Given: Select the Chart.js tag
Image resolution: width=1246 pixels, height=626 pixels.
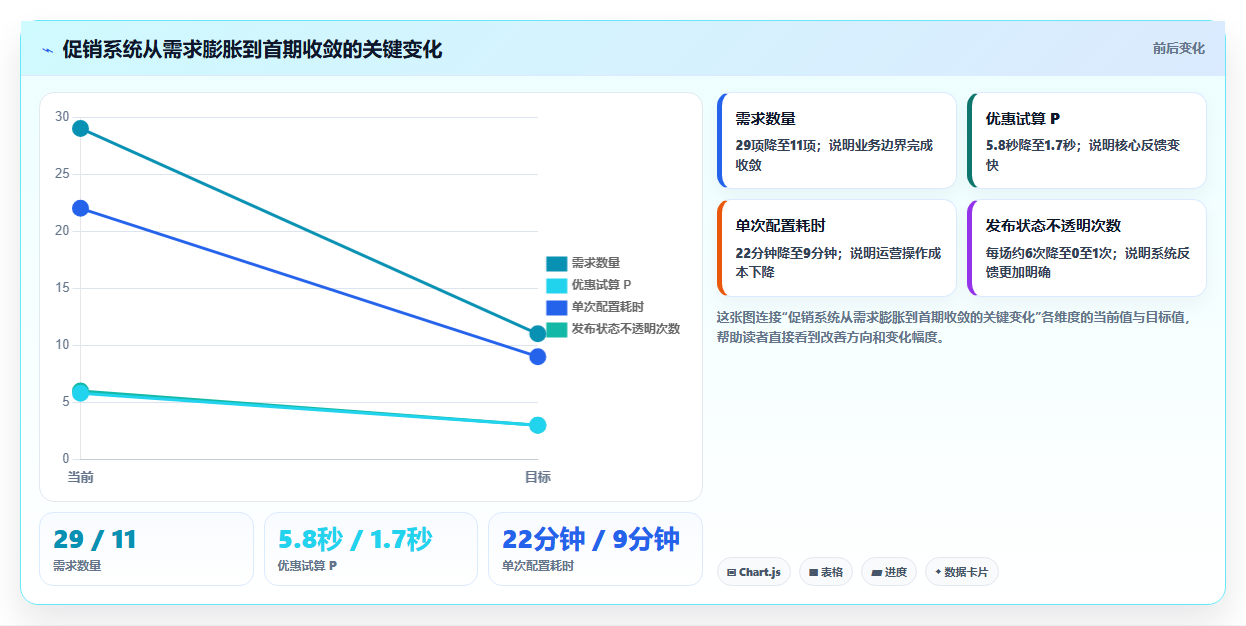Looking at the screenshot, I should (754, 572).
